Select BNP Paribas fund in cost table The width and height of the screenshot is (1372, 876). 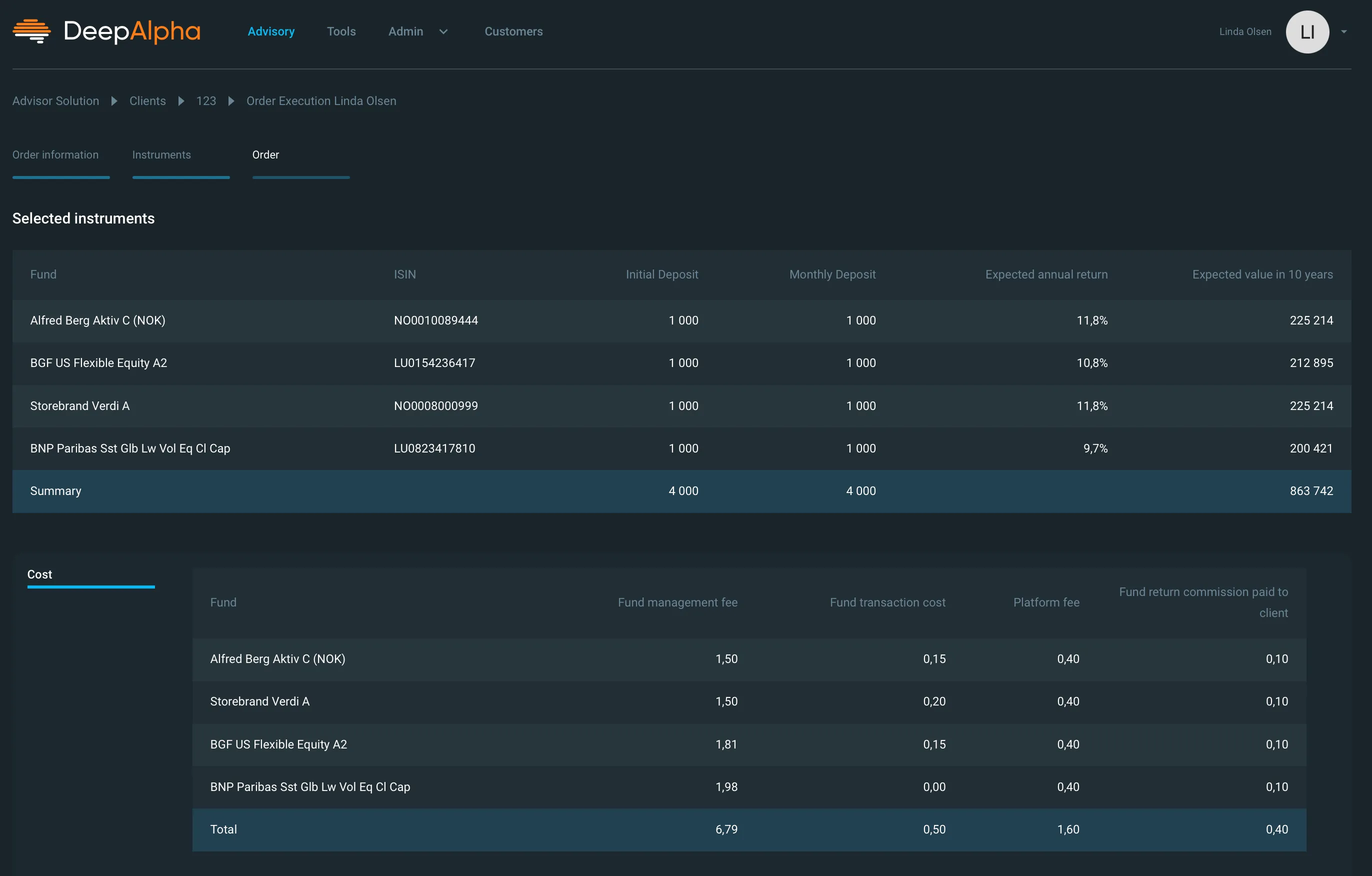pyautogui.click(x=310, y=786)
